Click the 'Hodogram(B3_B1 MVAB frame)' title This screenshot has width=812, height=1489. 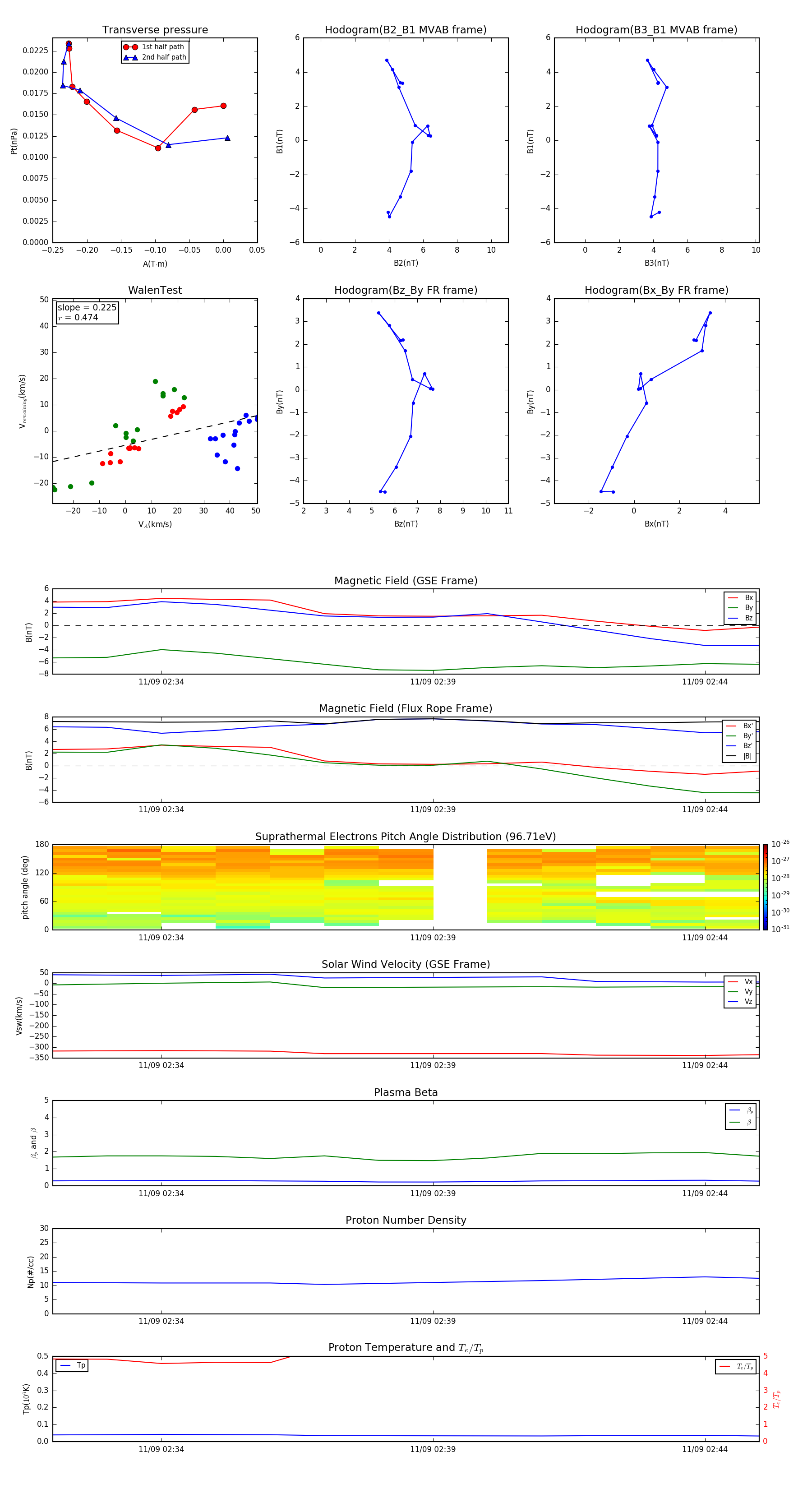tap(656, 30)
